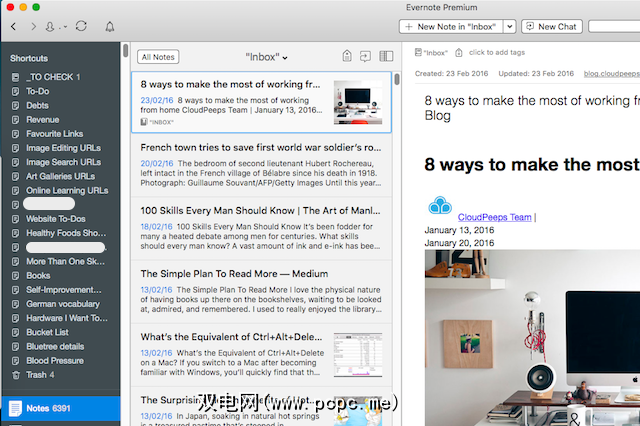Click the note icon beside Books

(16, 276)
